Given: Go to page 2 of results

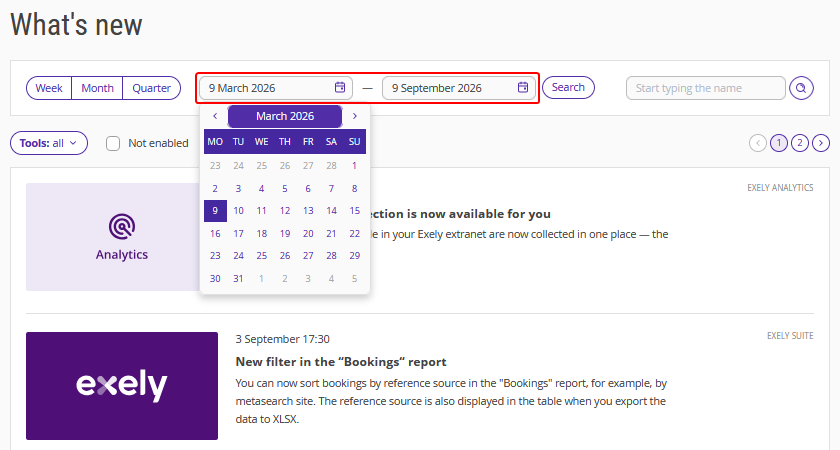Looking at the screenshot, I should pos(800,143).
